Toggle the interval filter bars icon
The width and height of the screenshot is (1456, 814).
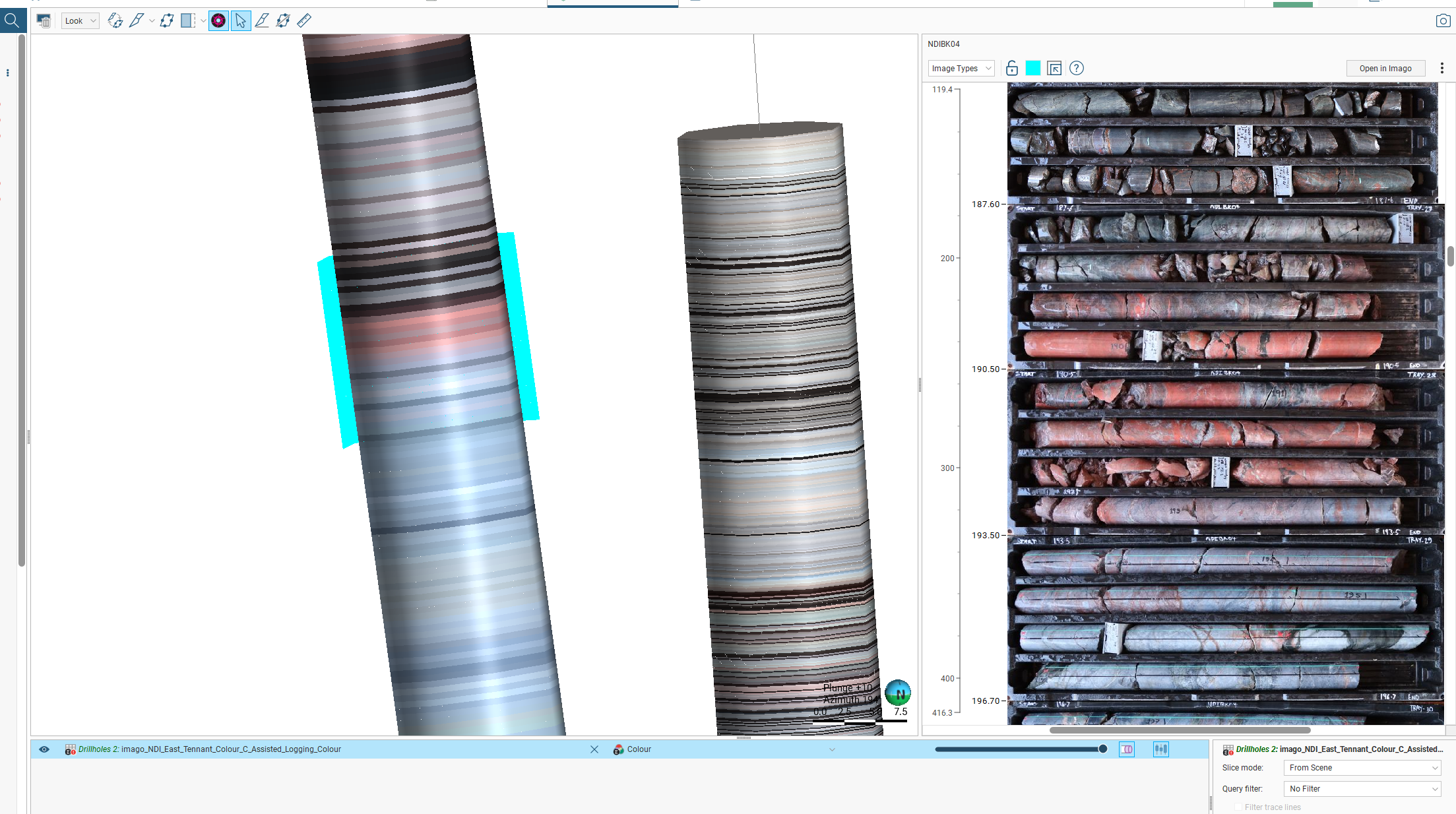1161,749
